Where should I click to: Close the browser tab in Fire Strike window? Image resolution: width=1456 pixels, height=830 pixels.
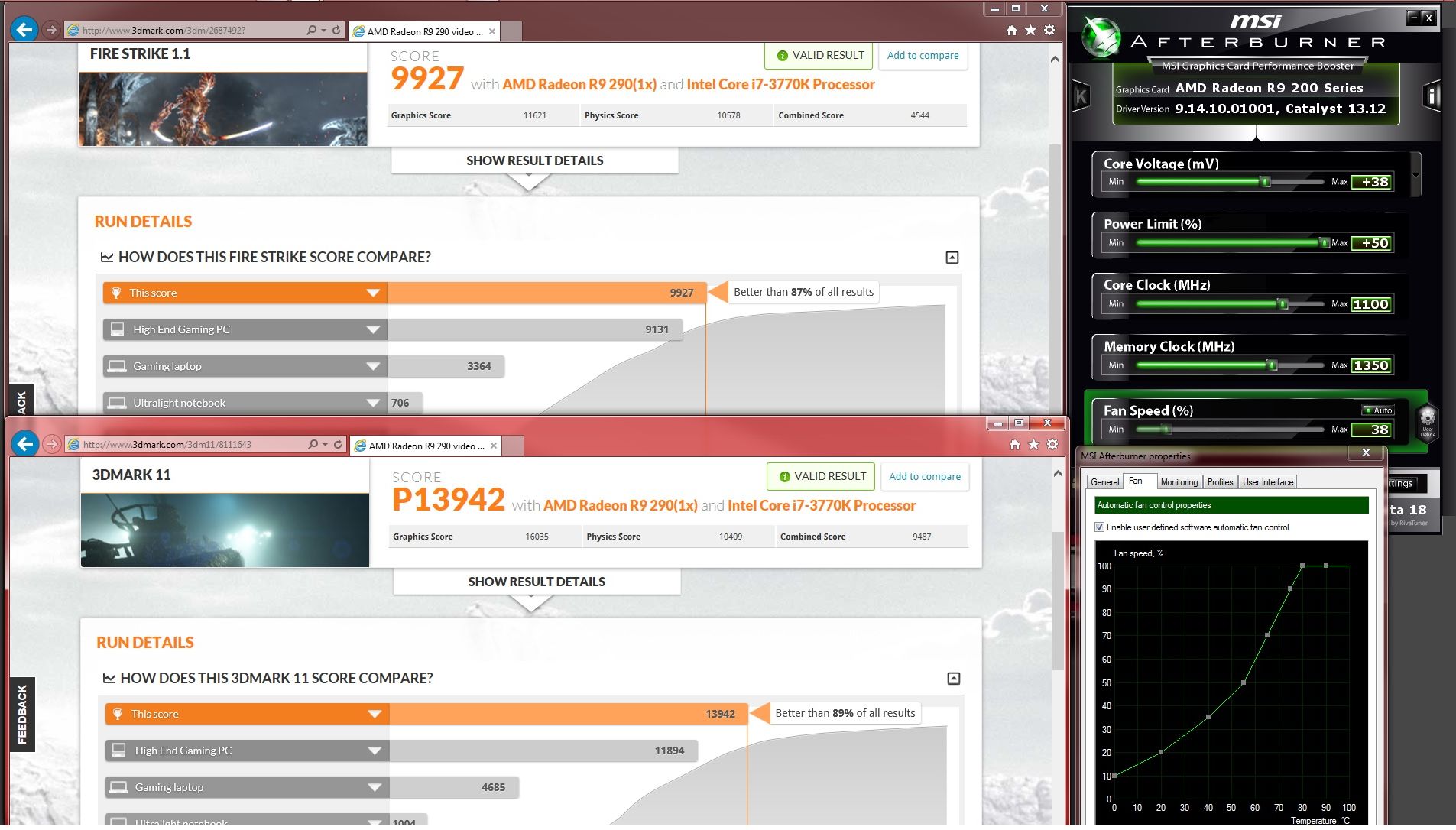[492, 31]
